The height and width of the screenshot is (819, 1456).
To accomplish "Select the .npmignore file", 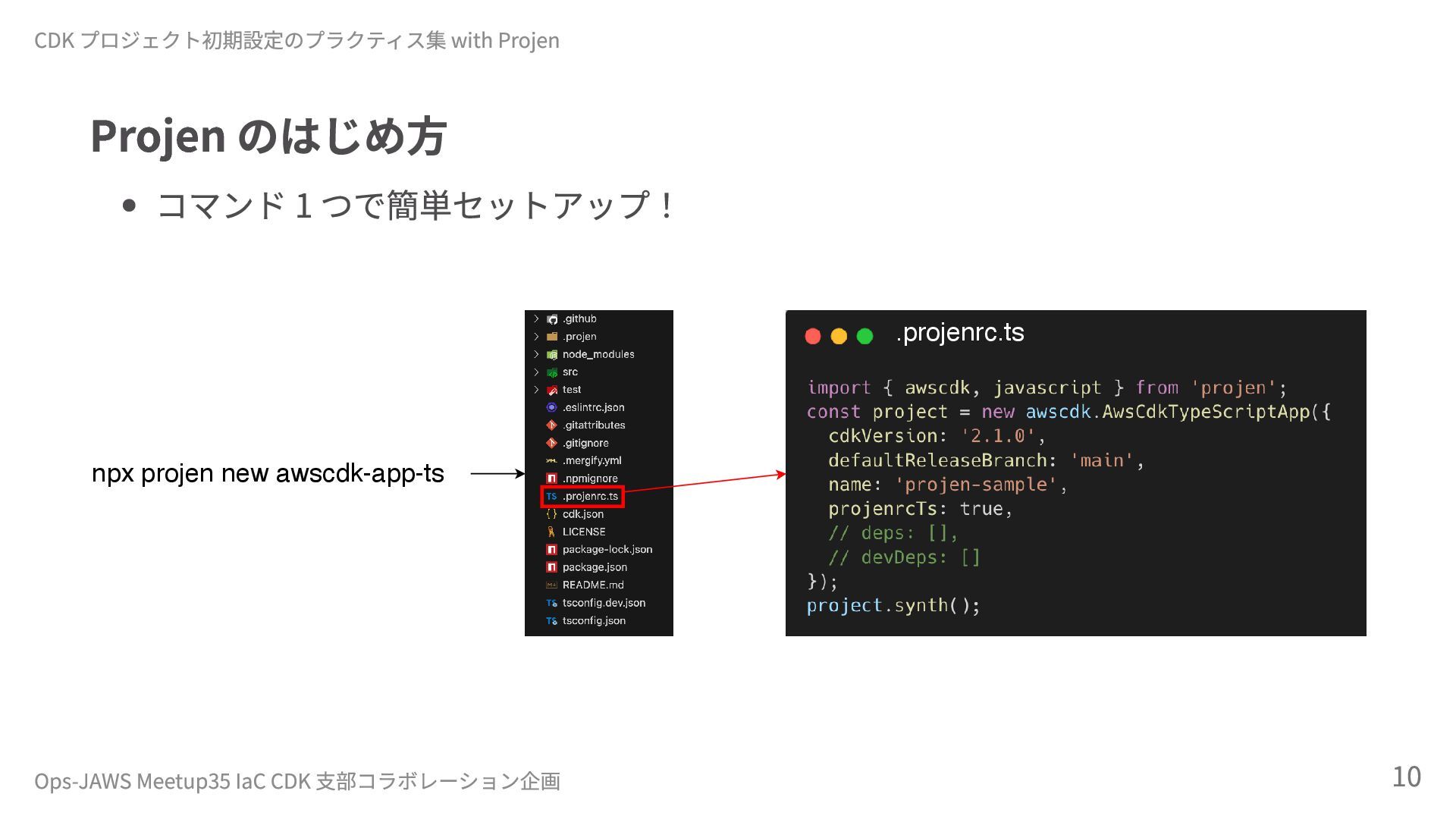I will (590, 479).
